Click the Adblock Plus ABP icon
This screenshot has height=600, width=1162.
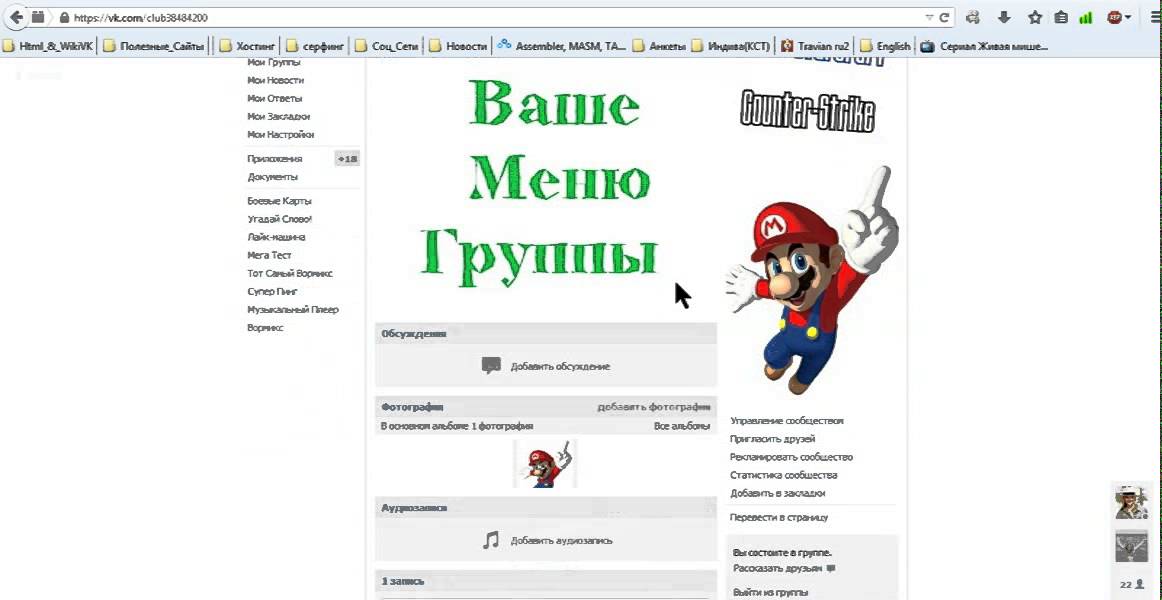[1115, 16]
